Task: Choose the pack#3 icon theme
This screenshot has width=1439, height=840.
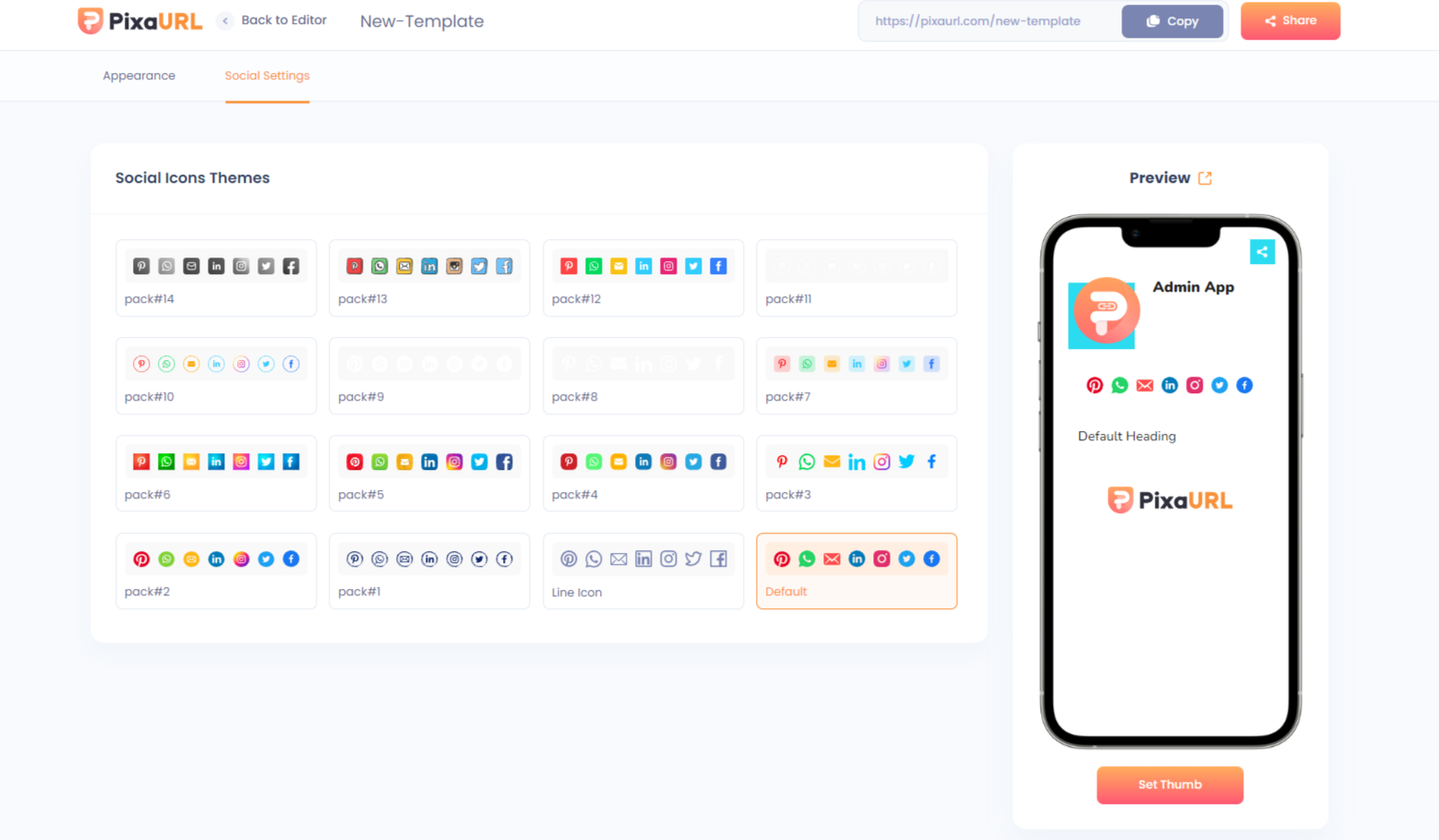Action: [856, 474]
